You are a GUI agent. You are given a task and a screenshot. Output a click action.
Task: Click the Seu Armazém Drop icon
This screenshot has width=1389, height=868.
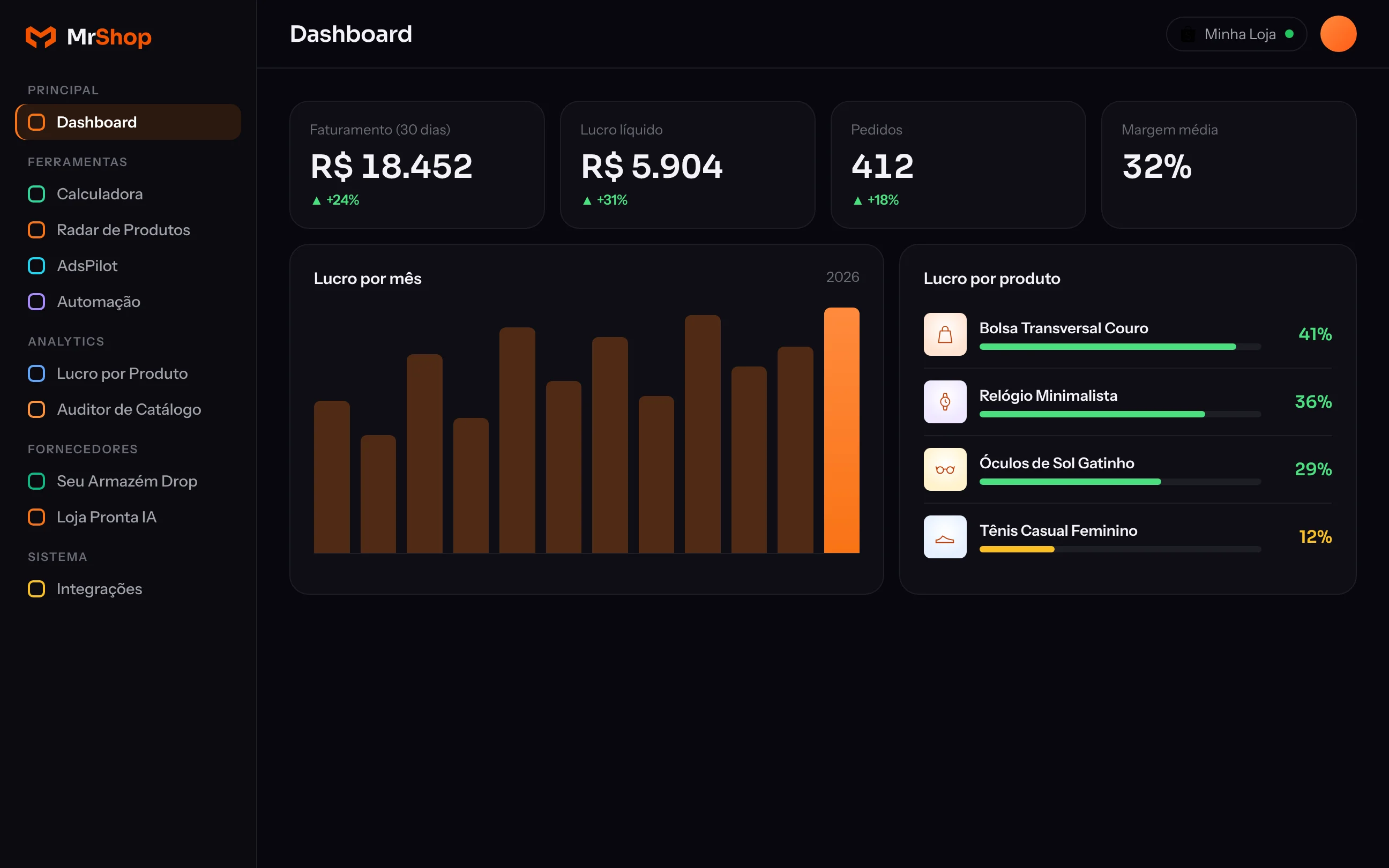(37, 481)
